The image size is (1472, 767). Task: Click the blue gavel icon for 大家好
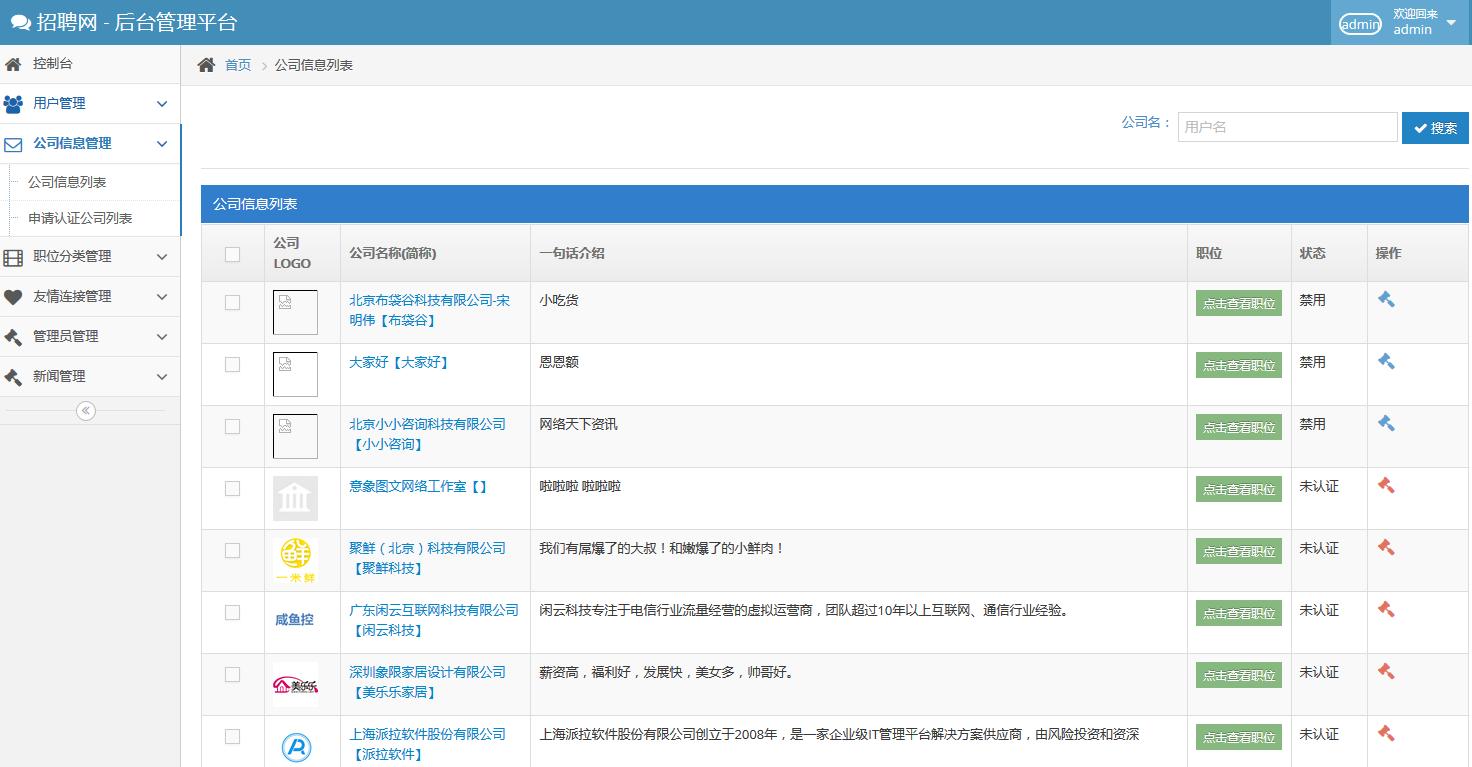click(x=1386, y=361)
